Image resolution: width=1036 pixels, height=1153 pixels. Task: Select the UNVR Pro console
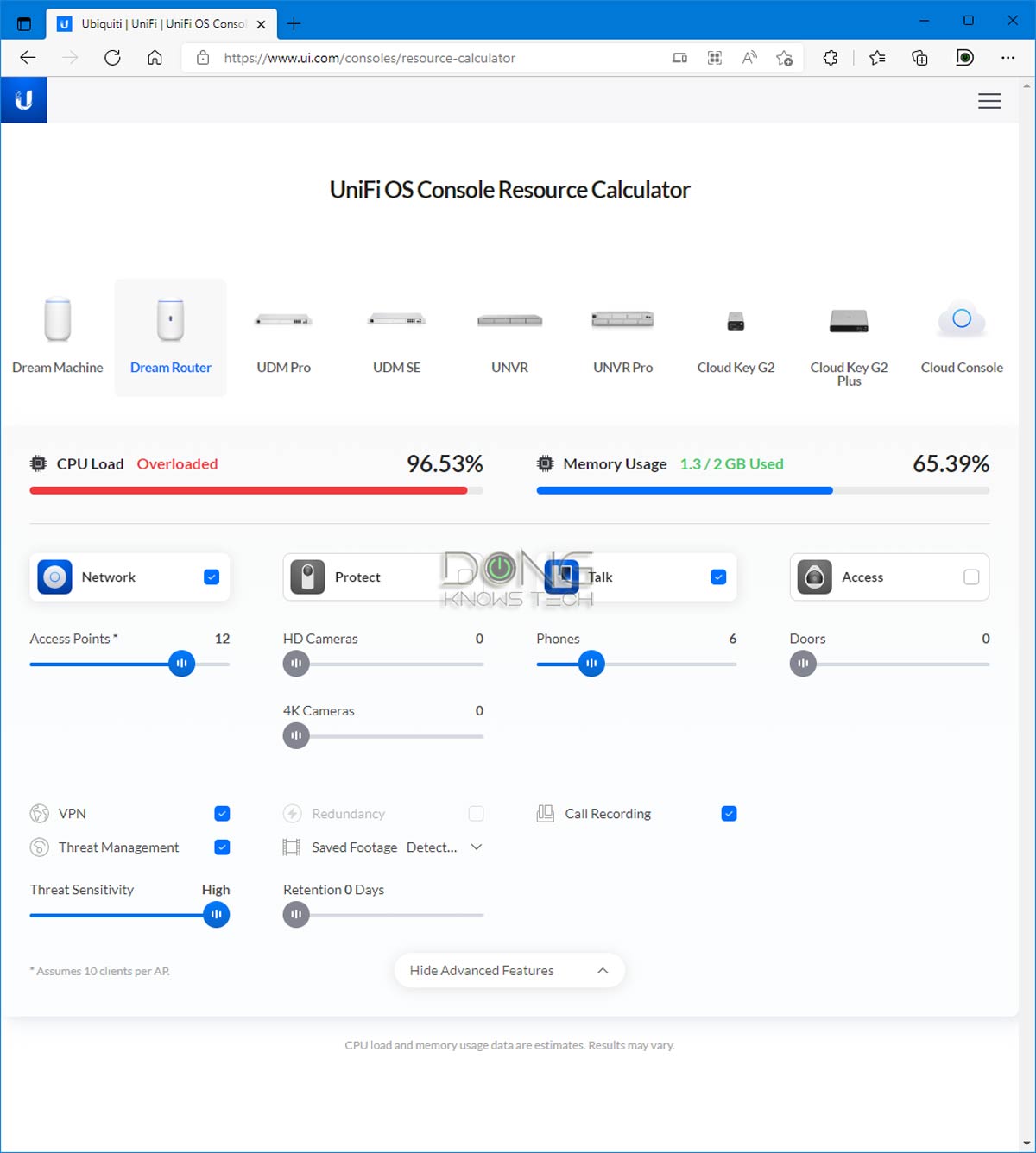point(623,337)
